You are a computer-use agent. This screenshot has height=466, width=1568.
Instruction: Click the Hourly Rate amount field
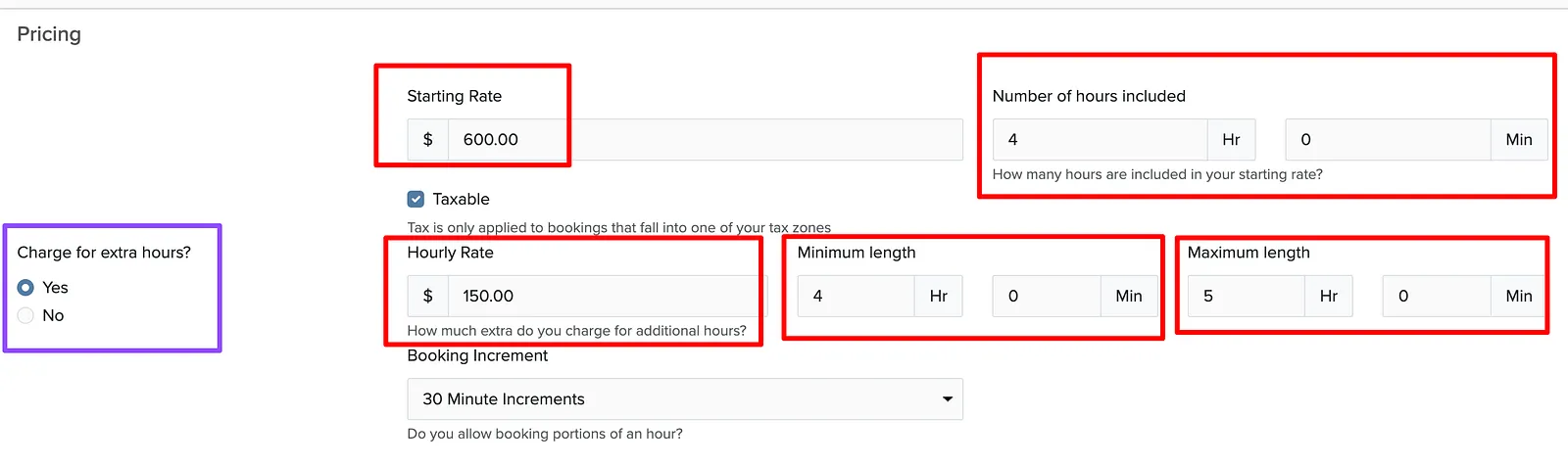[x=602, y=296]
